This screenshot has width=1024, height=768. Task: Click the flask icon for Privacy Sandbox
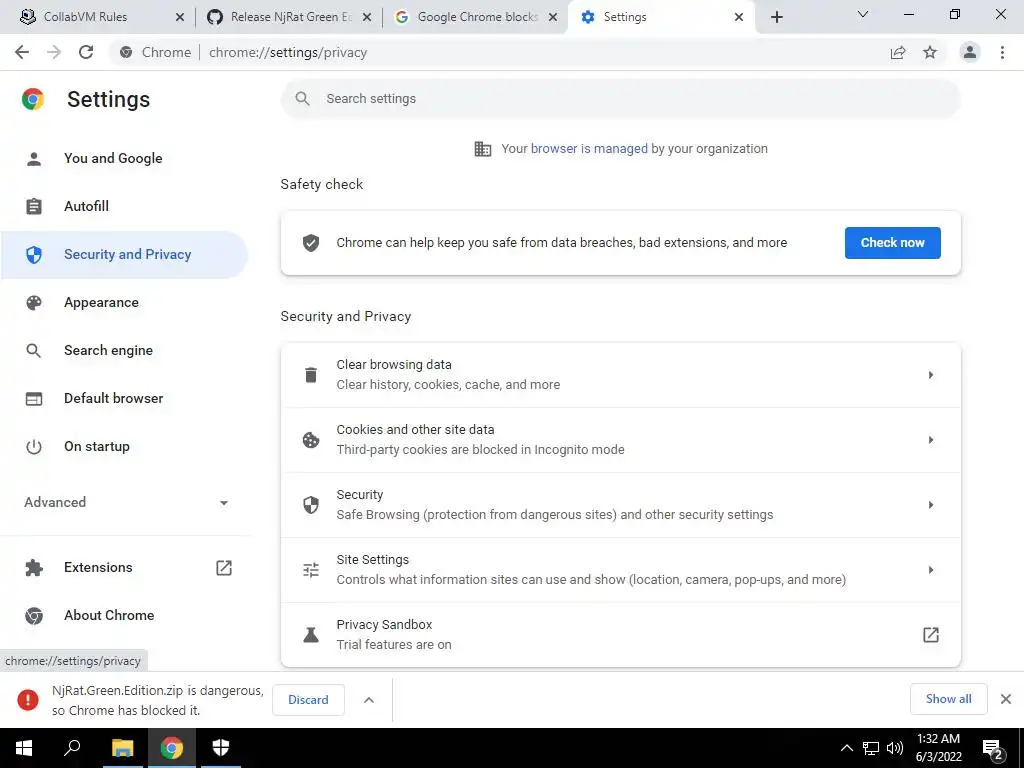pyautogui.click(x=311, y=635)
